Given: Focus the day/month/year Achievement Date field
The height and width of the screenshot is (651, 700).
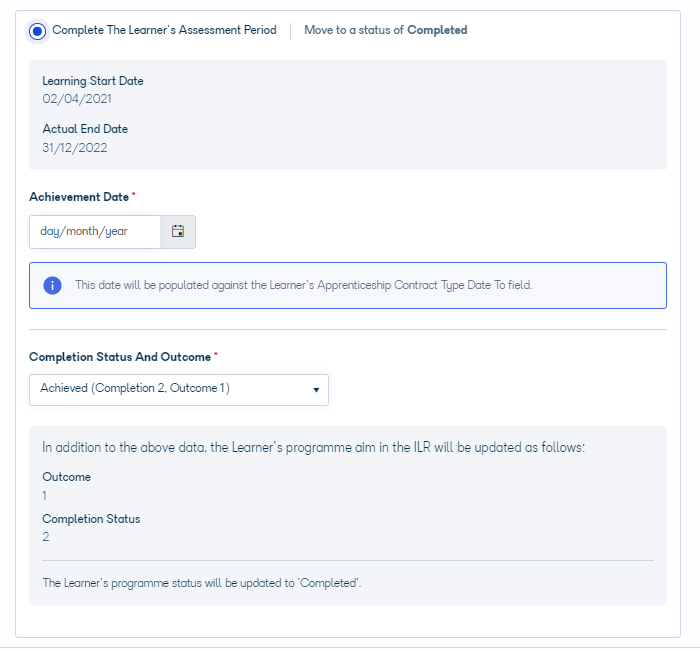Looking at the screenshot, I should point(95,231).
